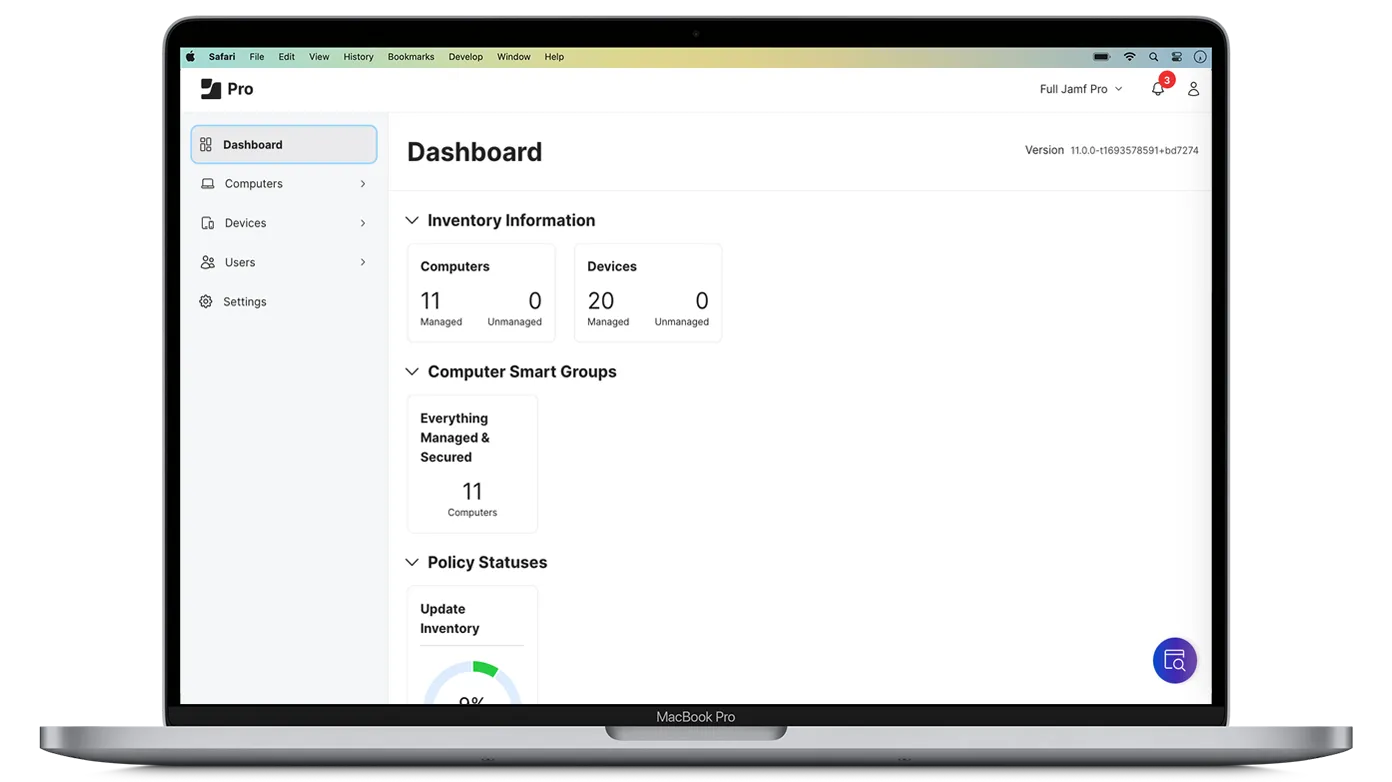
Task: Open the user account profile icon
Action: click(x=1193, y=89)
